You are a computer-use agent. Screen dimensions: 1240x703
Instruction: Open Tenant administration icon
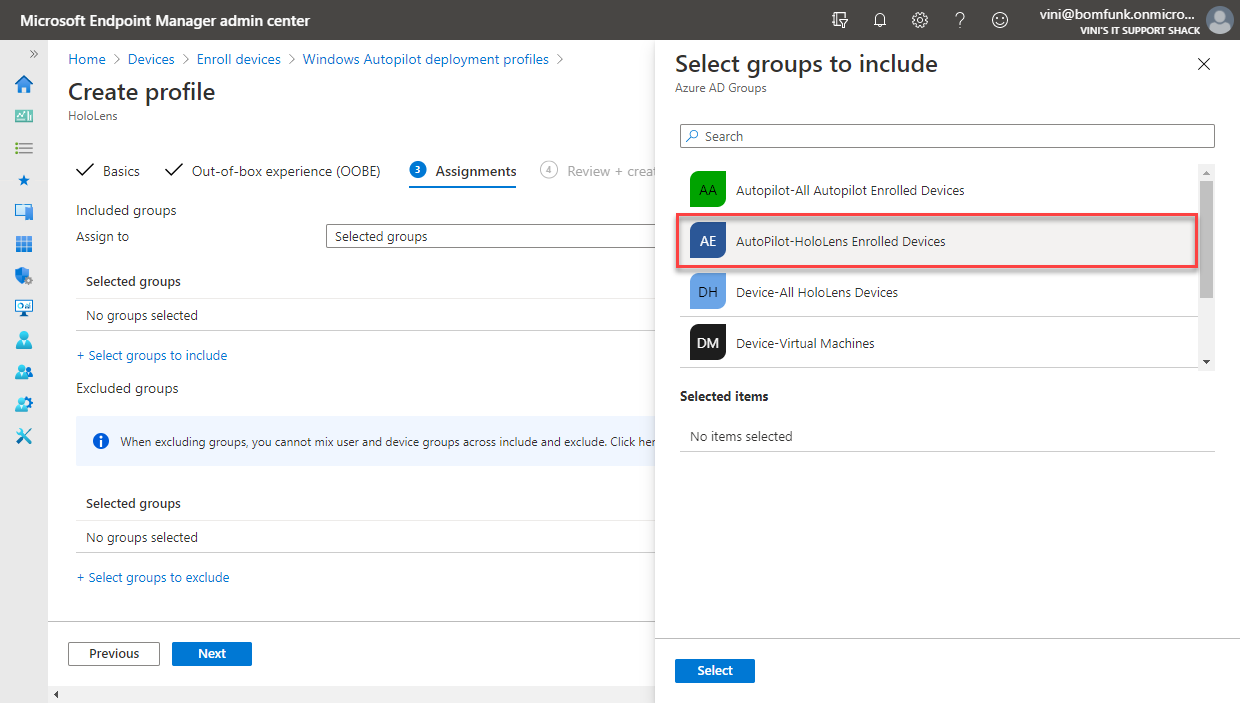[24, 404]
